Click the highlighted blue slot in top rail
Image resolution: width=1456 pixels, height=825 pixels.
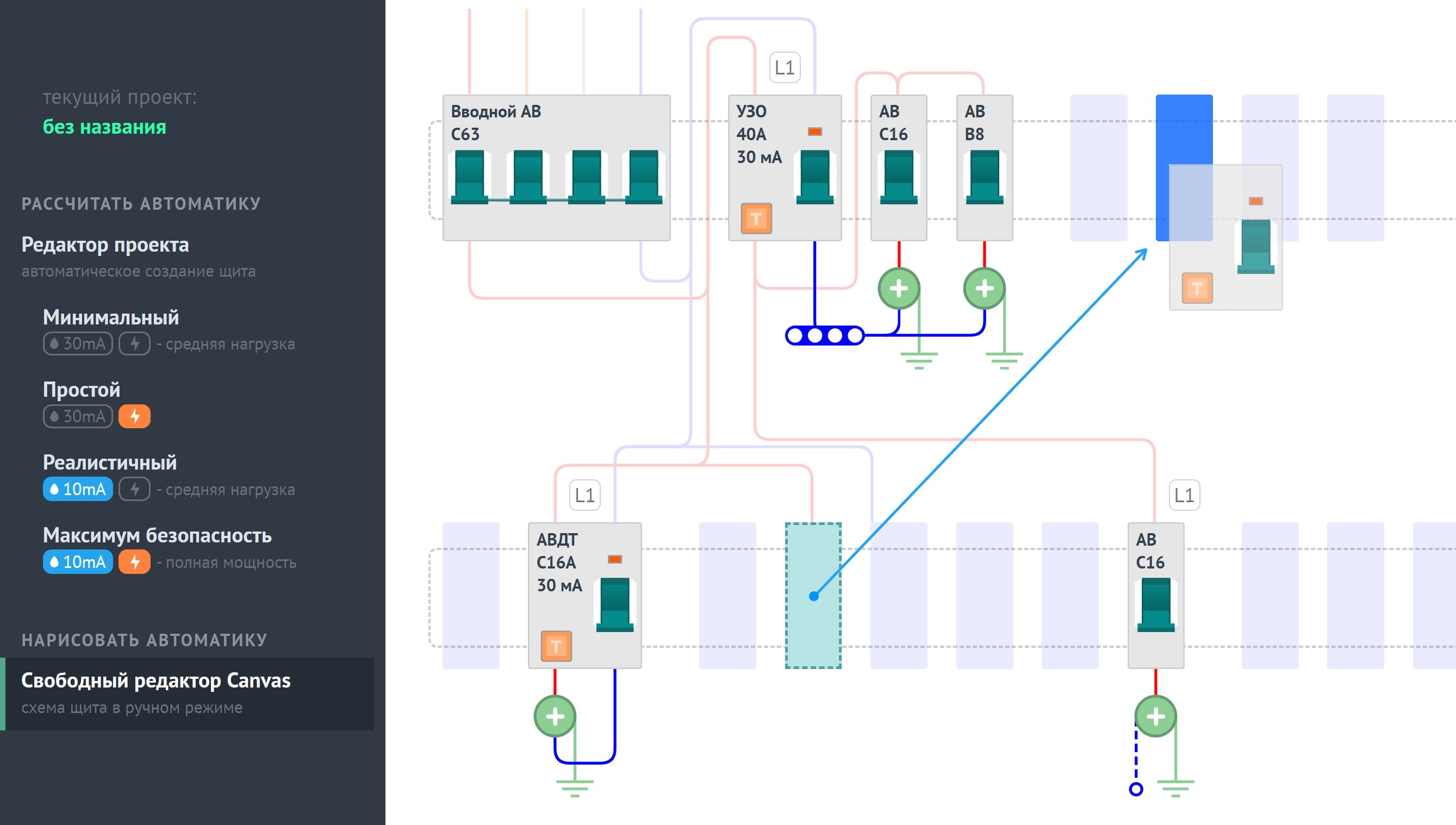(1184, 168)
